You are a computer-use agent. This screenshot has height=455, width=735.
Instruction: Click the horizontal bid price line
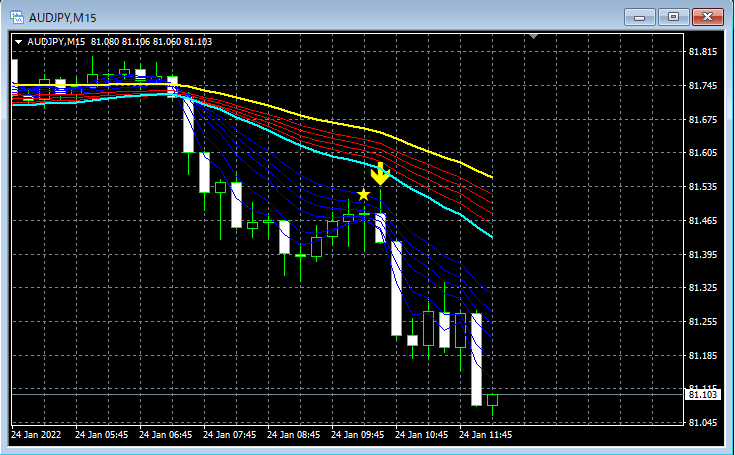point(348,395)
